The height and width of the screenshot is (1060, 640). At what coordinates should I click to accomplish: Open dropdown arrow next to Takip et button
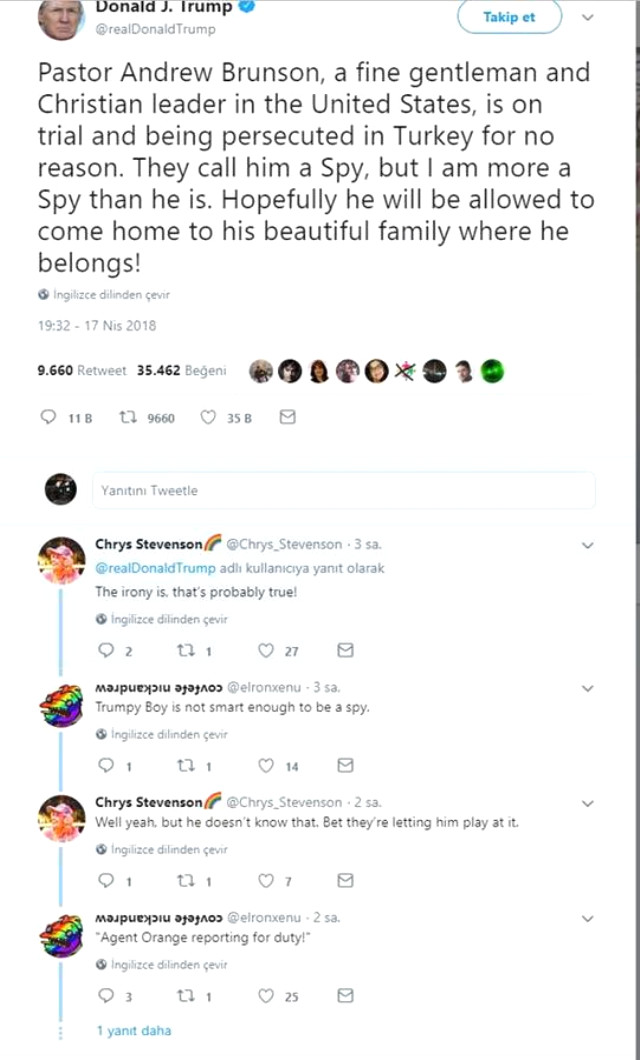coord(588,17)
